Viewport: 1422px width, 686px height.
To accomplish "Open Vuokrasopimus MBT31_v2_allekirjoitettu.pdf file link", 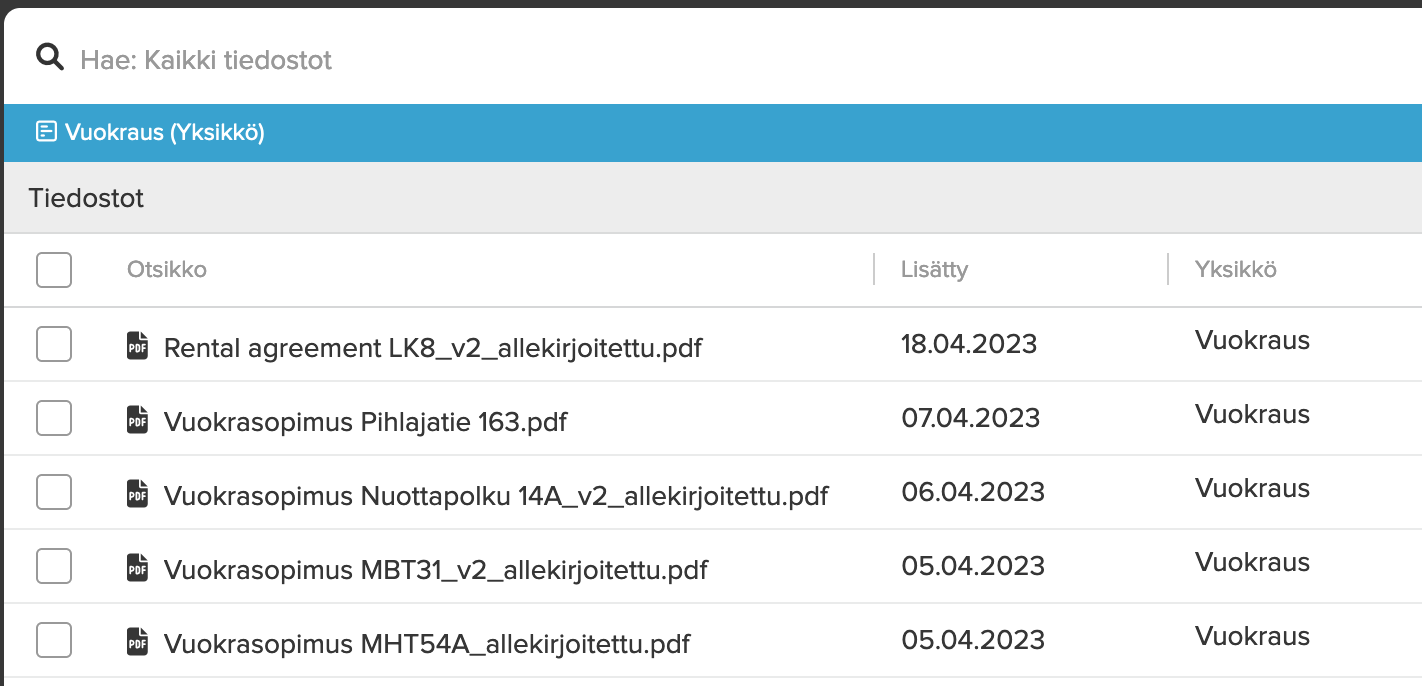I will (435, 570).
